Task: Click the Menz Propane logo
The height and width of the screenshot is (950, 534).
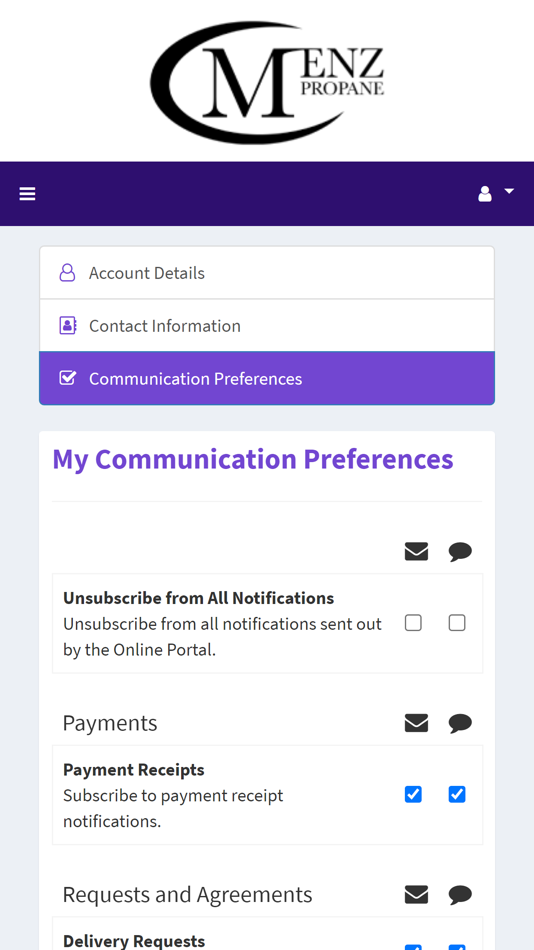Action: [x=267, y=82]
